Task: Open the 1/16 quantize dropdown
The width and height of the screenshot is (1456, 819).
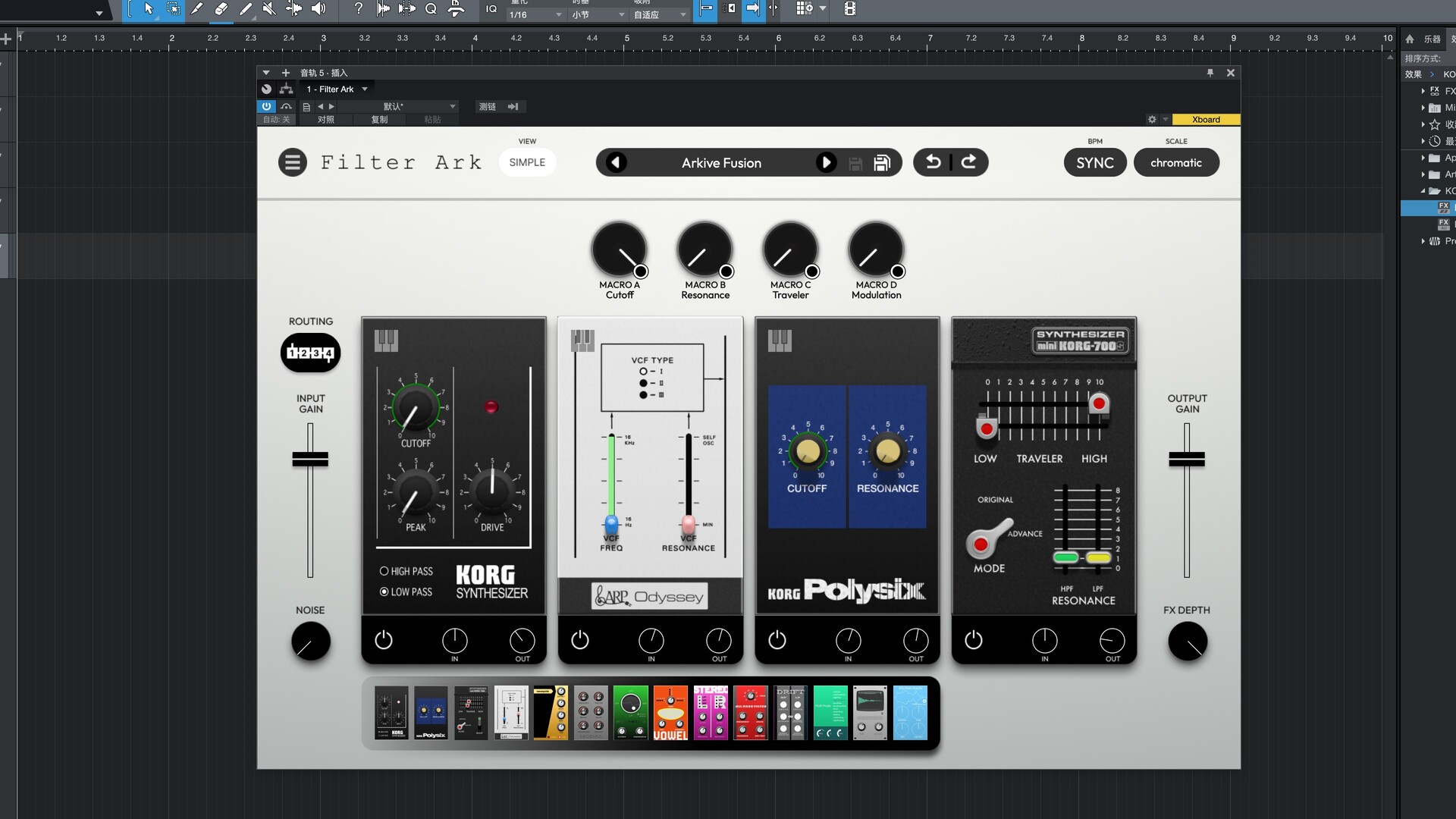Action: click(x=535, y=14)
